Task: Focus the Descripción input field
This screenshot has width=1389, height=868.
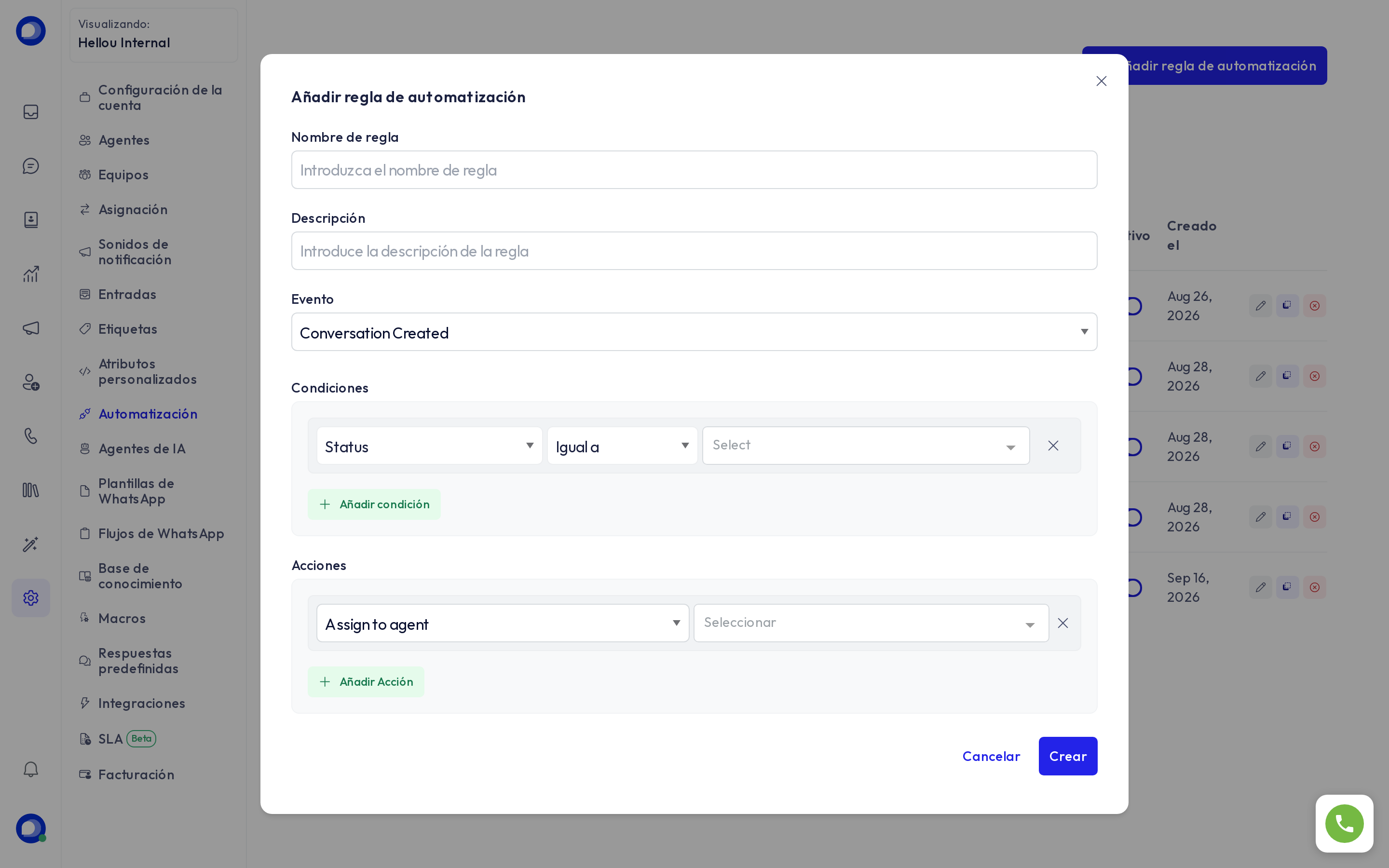Action: click(694, 251)
